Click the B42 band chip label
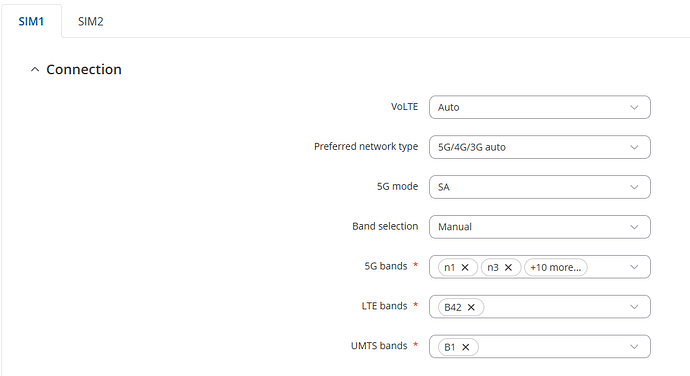 pos(453,307)
